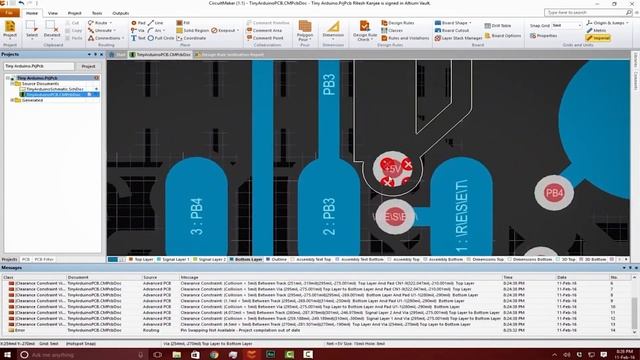Viewport: 640px width, 360px height.
Task: Switch to the PCB Filter panel tab
Action: pyautogui.click(x=44, y=259)
